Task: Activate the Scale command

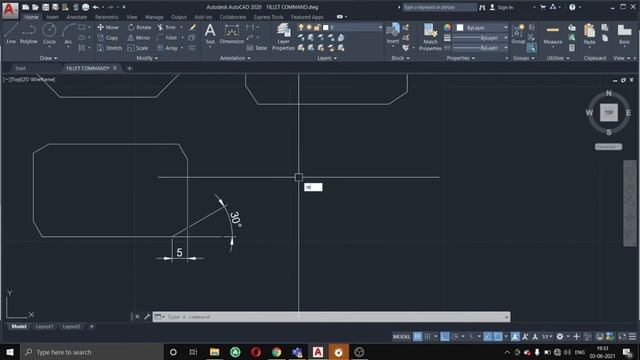Action: [138, 48]
